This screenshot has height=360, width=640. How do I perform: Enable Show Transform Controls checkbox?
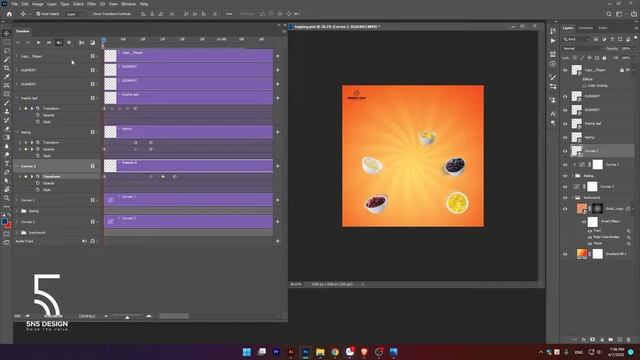[x=90, y=14]
